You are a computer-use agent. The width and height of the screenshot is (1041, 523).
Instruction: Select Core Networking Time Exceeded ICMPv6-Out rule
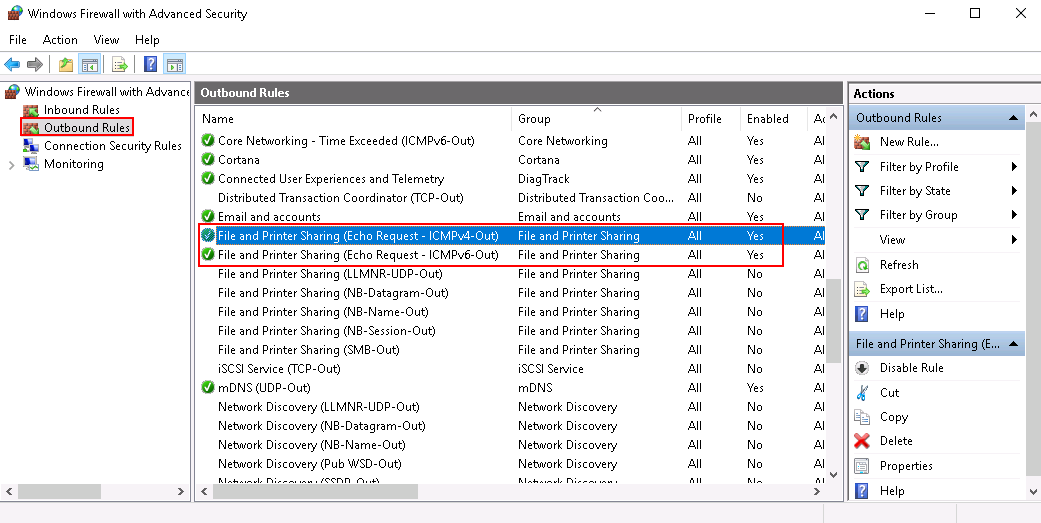coord(511,141)
